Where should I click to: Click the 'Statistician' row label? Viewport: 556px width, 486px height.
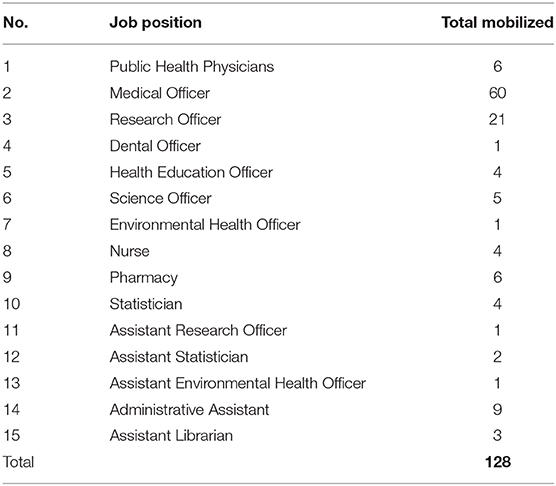pos(146,304)
